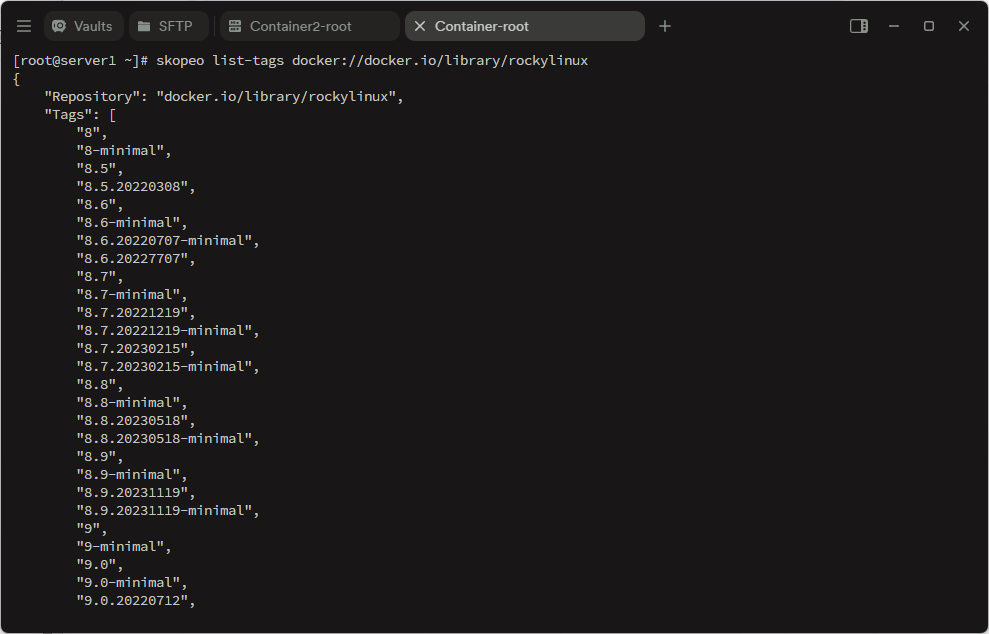Click the "8.8.20230518-minimal" tag
989x634 pixels.
[168, 438]
